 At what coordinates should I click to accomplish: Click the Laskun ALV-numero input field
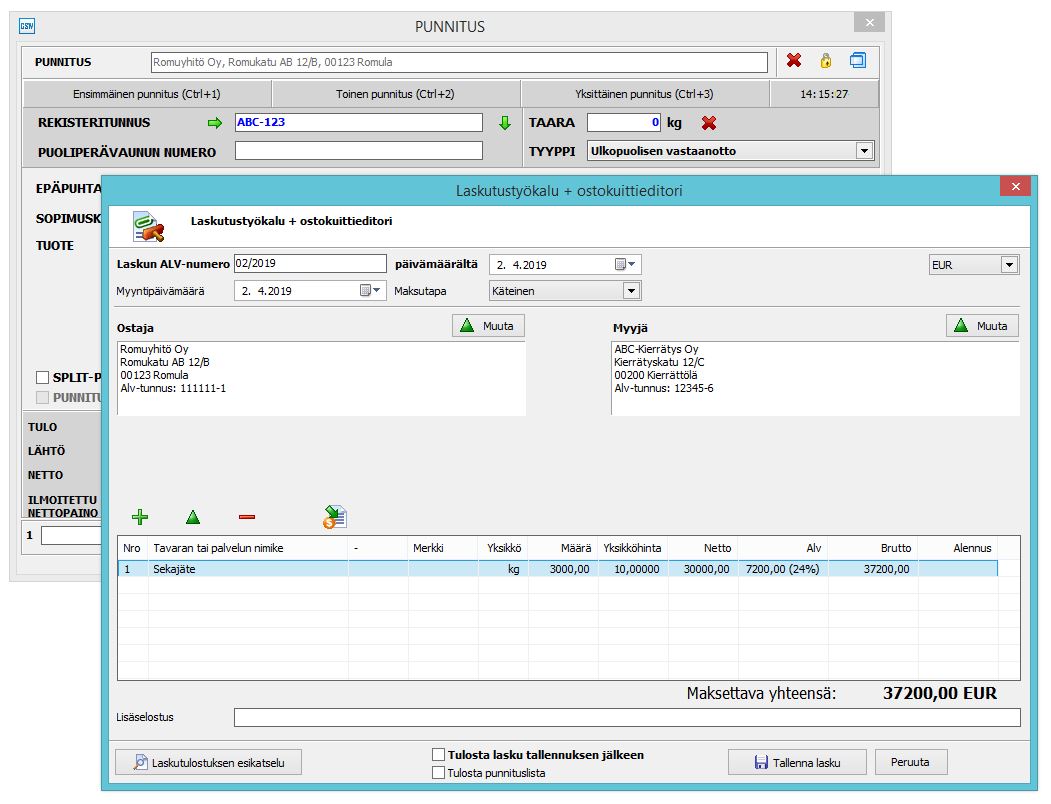(310, 264)
